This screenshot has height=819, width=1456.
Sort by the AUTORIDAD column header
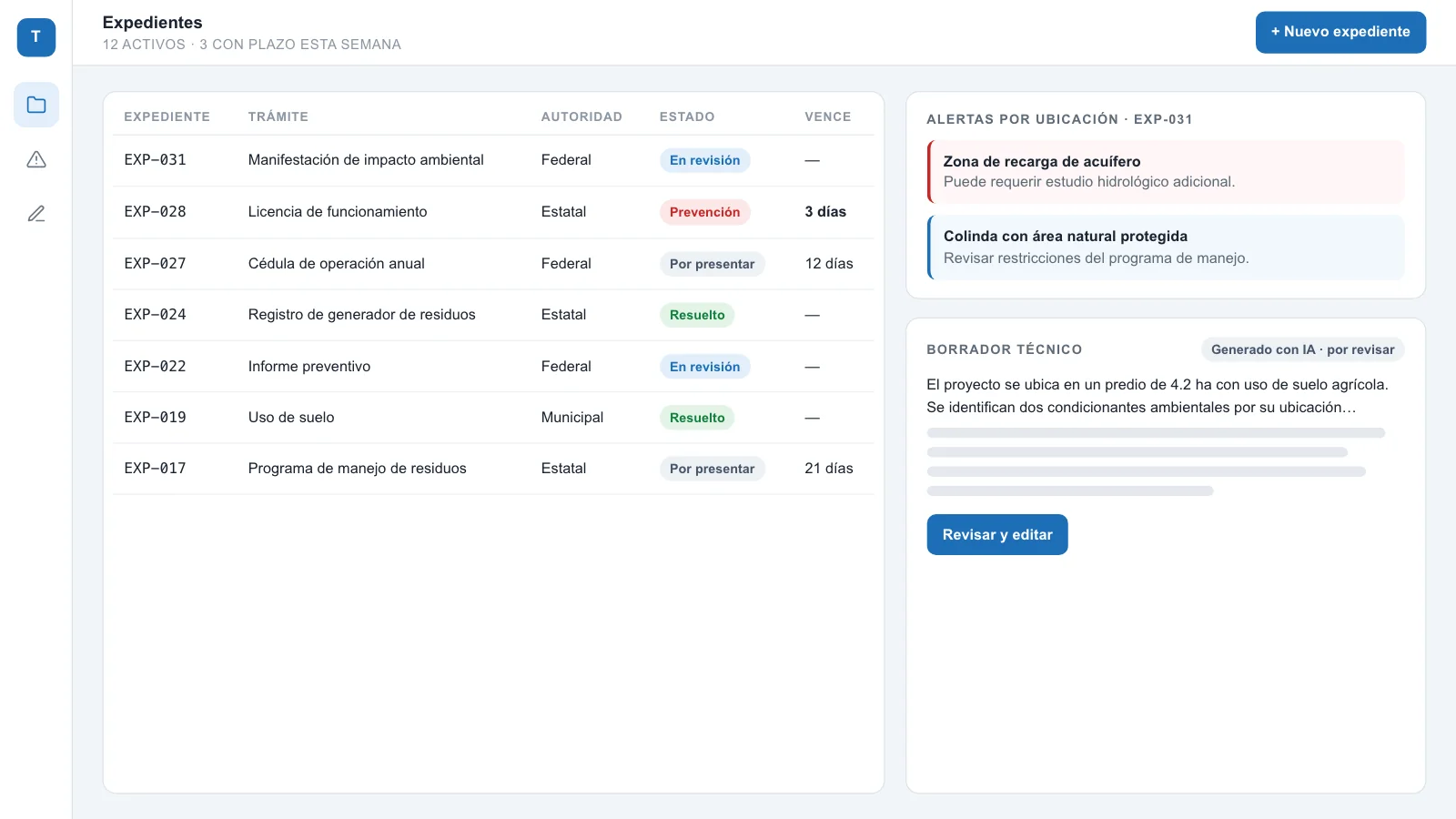(581, 116)
